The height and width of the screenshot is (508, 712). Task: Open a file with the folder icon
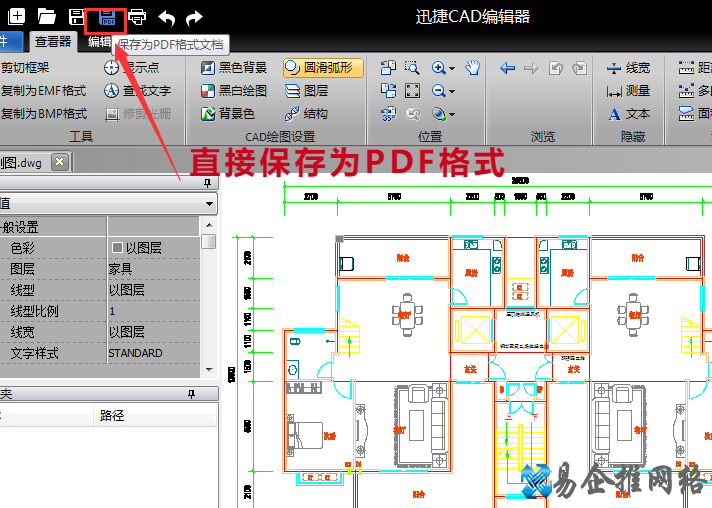pyautogui.click(x=46, y=17)
